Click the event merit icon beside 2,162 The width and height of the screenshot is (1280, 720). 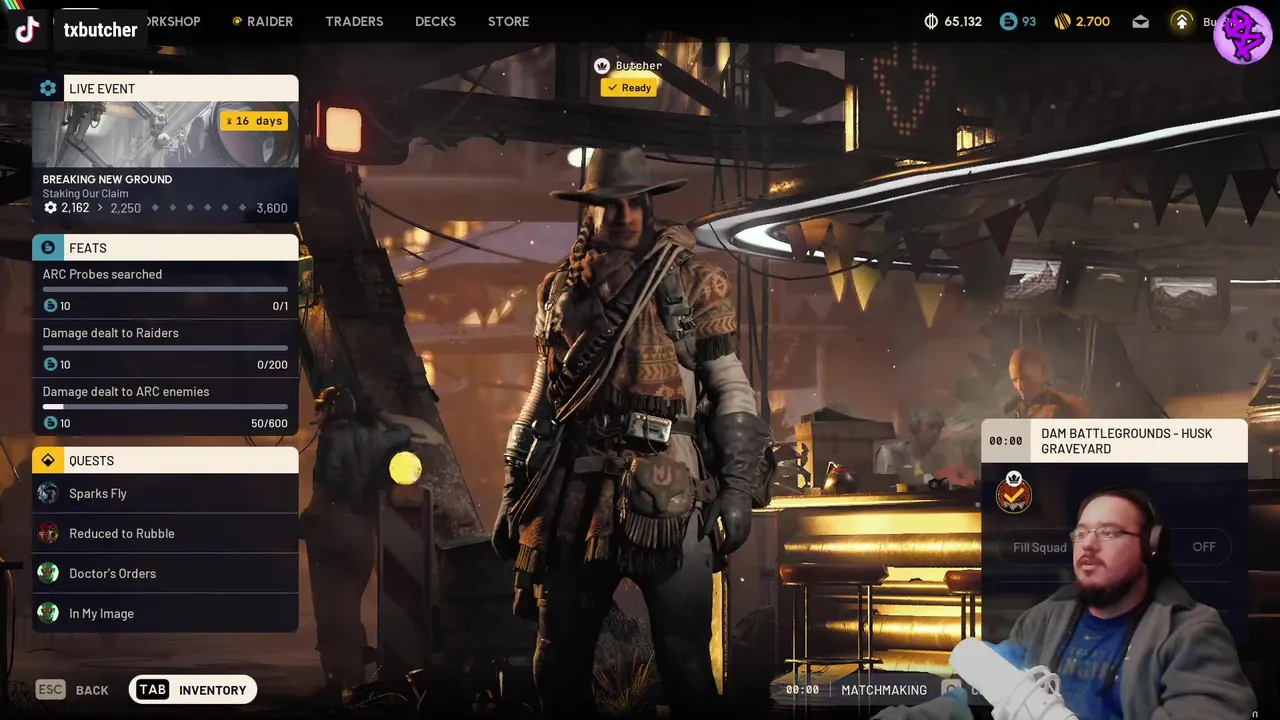click(50, 208)
